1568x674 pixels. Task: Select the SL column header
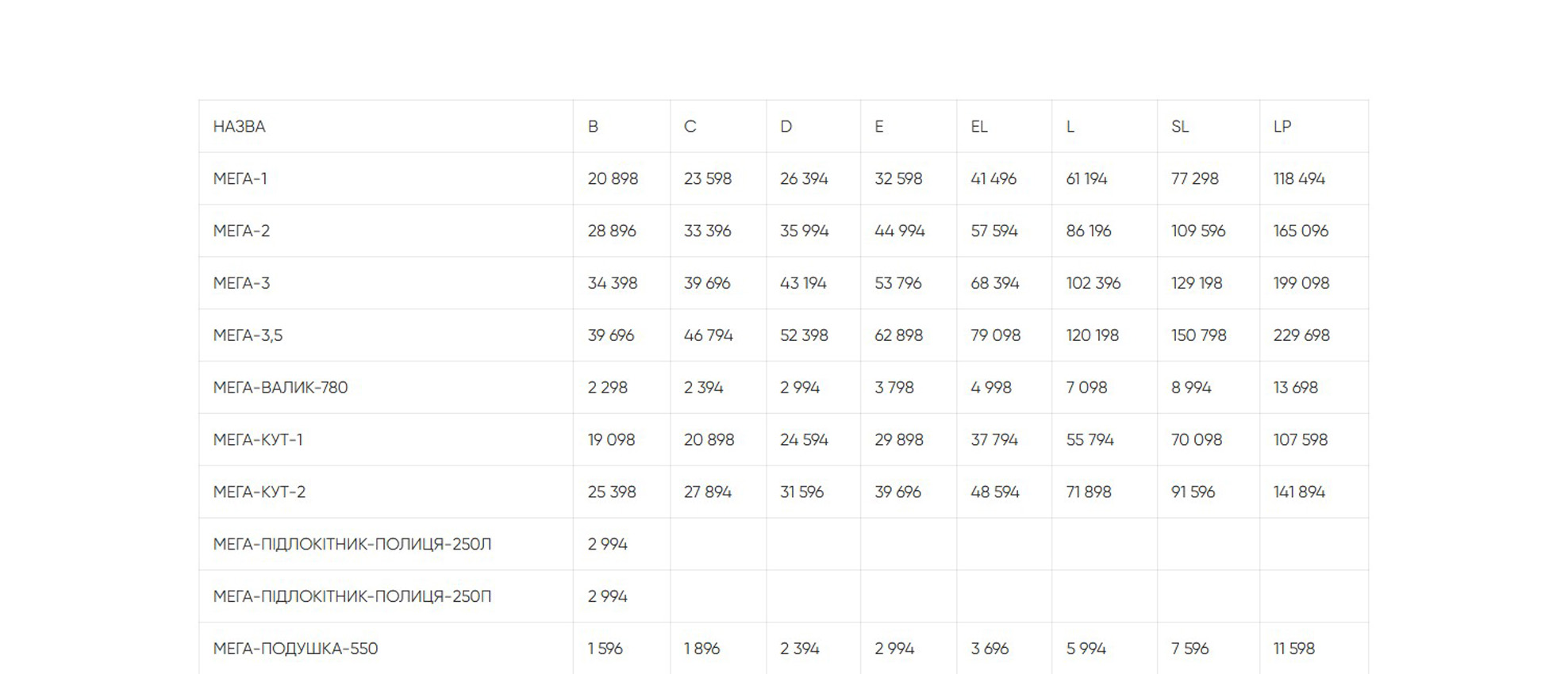point(1179,127)
